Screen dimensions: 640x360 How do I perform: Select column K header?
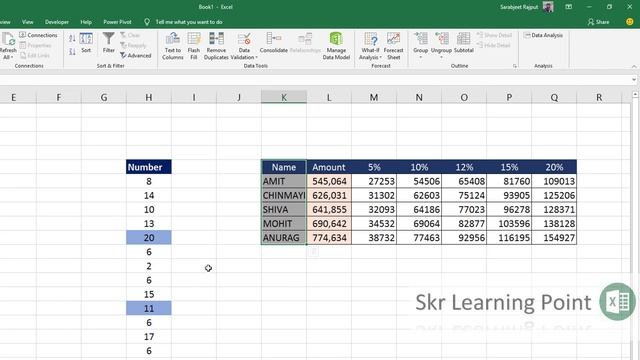click(284, 97)
